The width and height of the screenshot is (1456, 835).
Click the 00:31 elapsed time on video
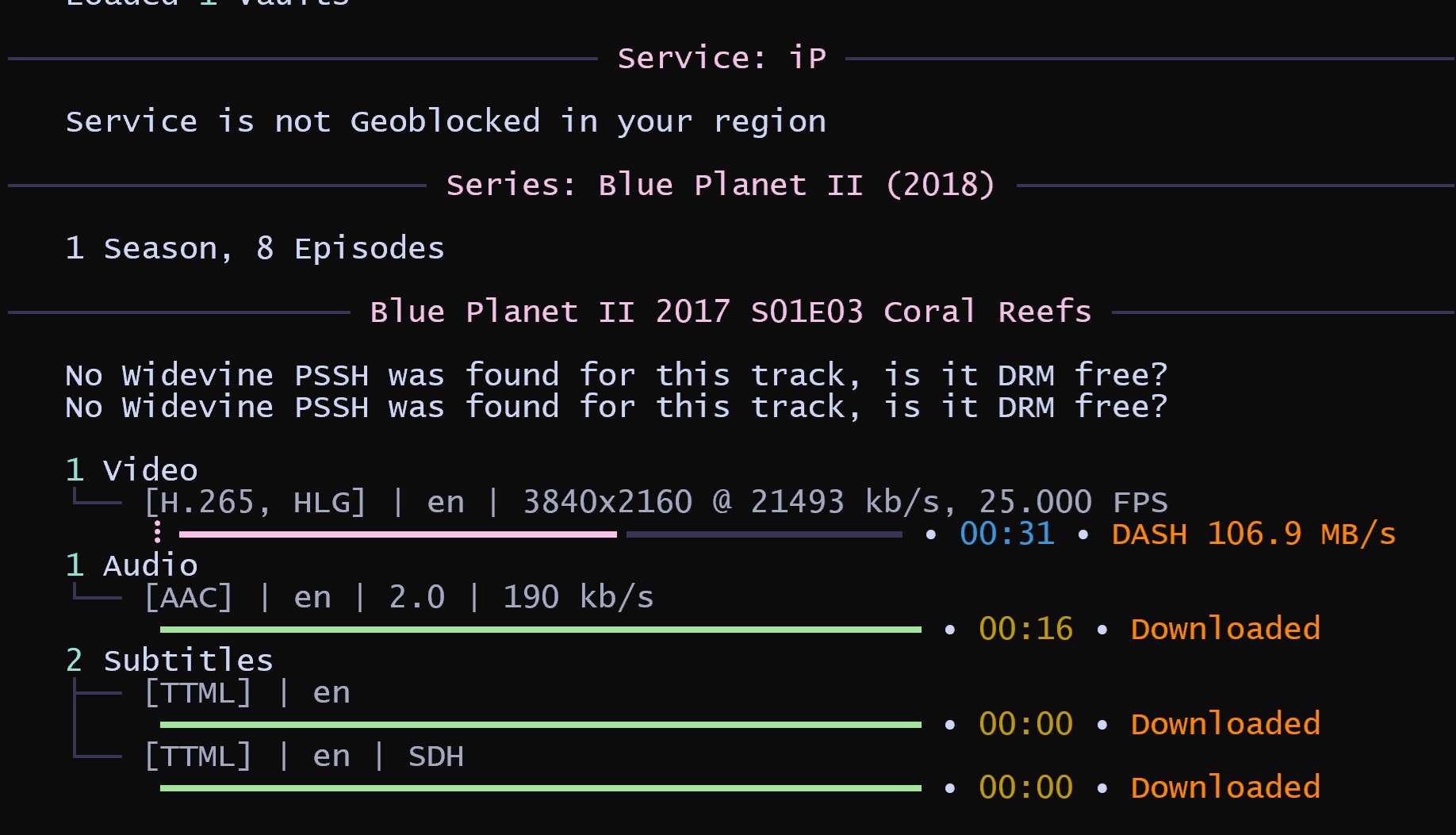(x=1006, y=534)
